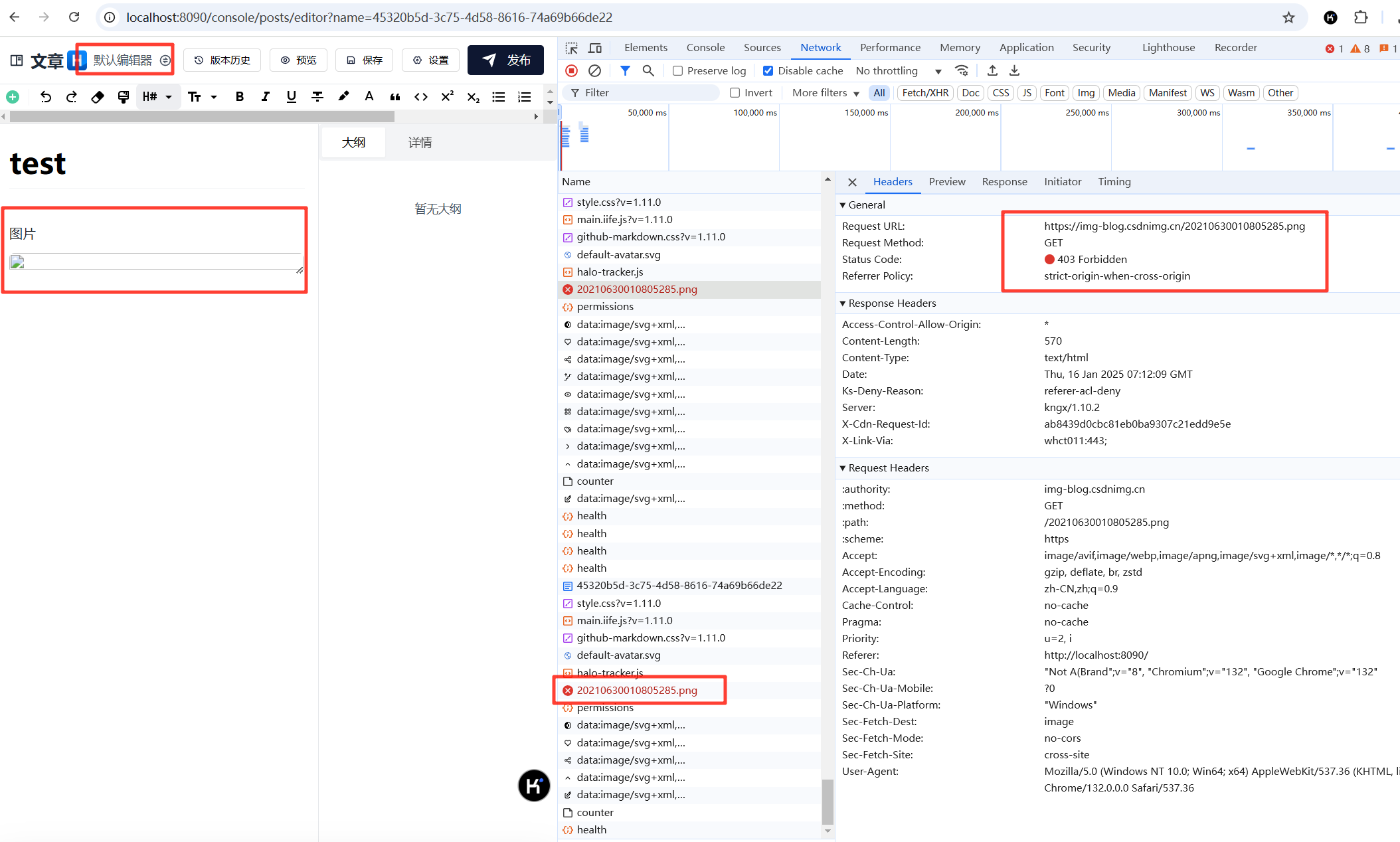Open the Sources DevTools tab

(x=762, y=48)
